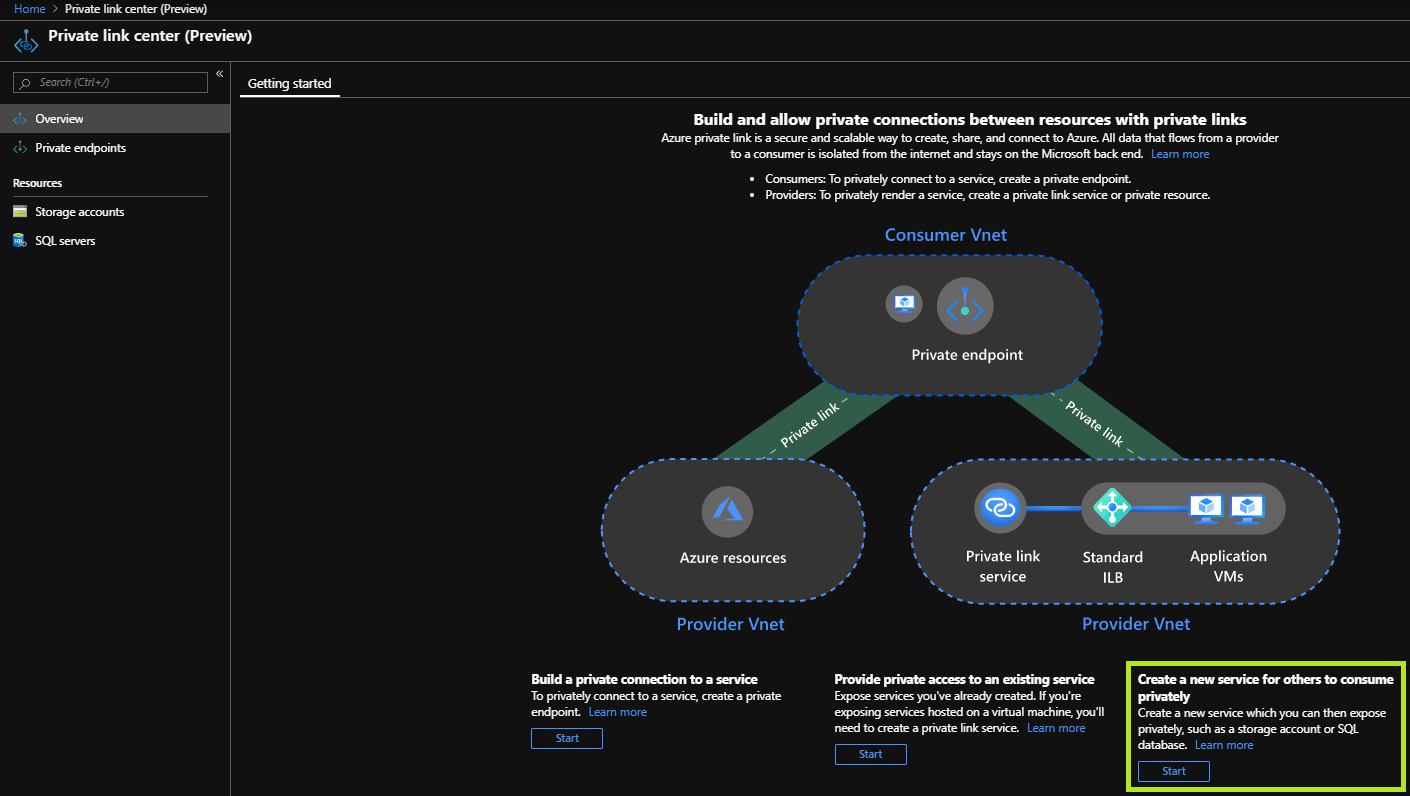
Task: Click the Private link service label
Action: tap(1003, 566)
